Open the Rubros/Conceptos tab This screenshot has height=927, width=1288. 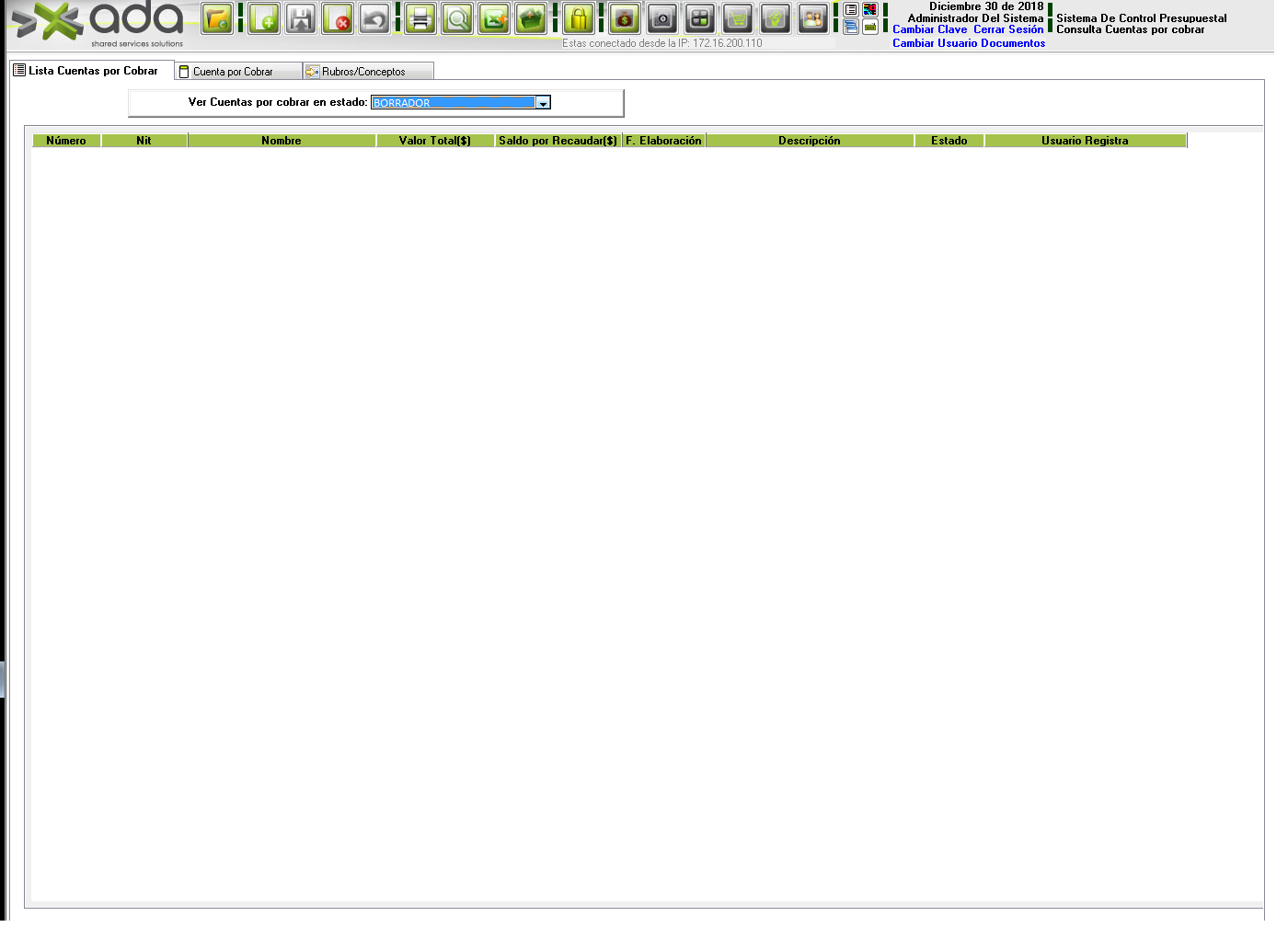click(x=368, y=72)
